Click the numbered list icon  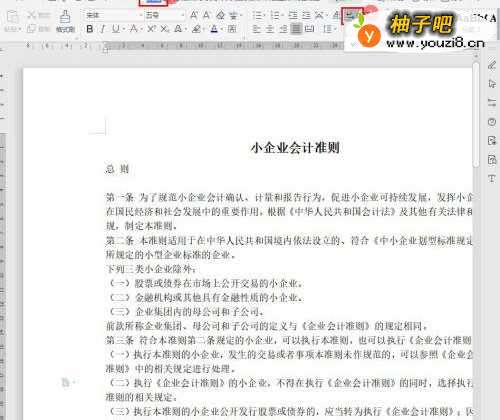click(x=275, y=15)
